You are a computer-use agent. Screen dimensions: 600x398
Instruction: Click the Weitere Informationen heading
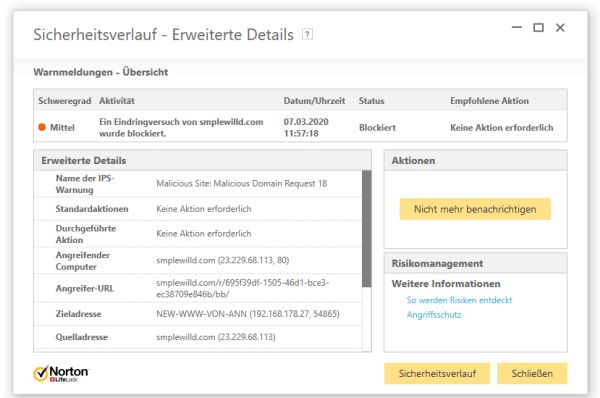446,284
